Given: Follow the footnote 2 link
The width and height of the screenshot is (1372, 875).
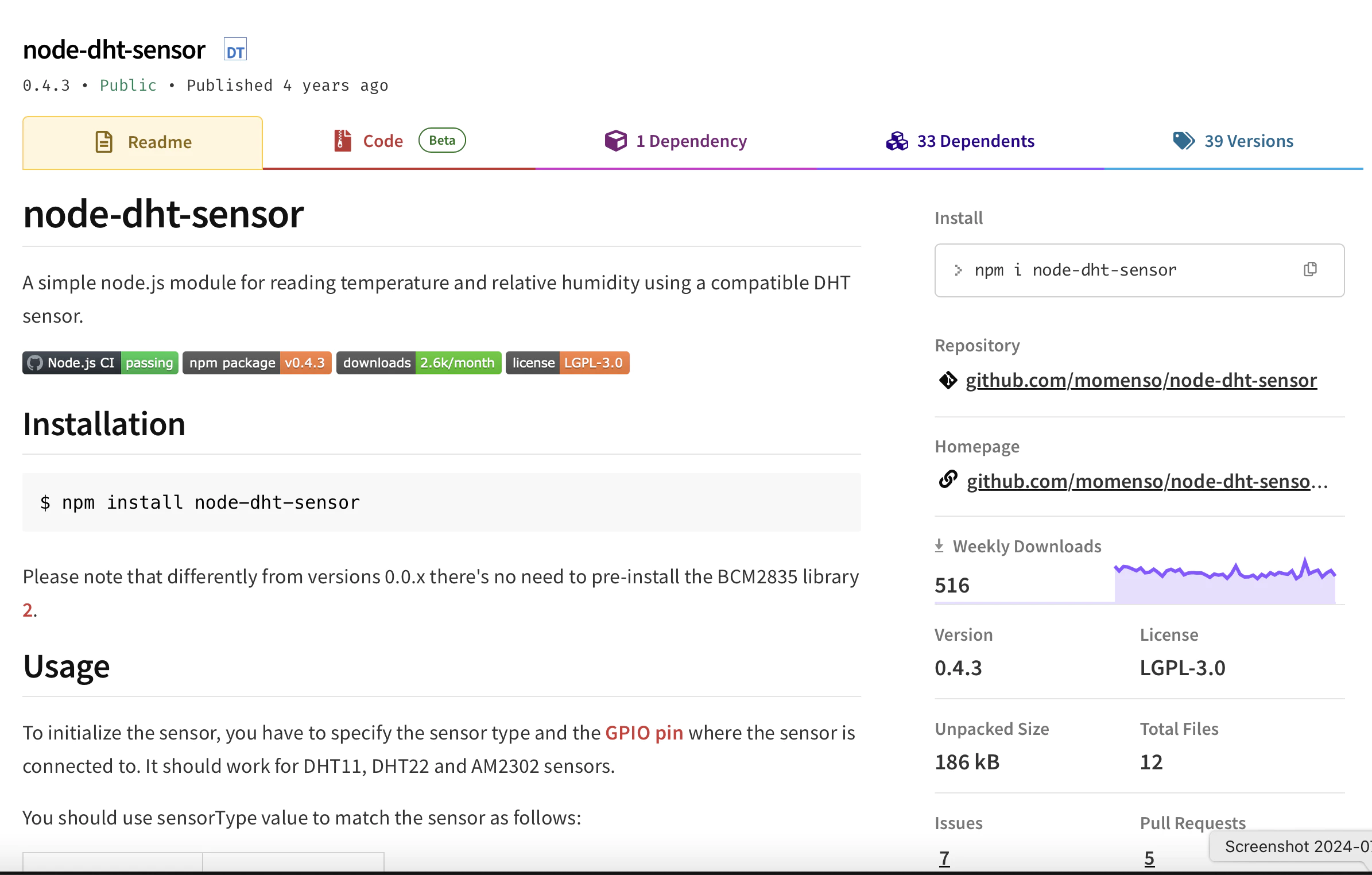Looking at the screenshot, I should [28, 610].
